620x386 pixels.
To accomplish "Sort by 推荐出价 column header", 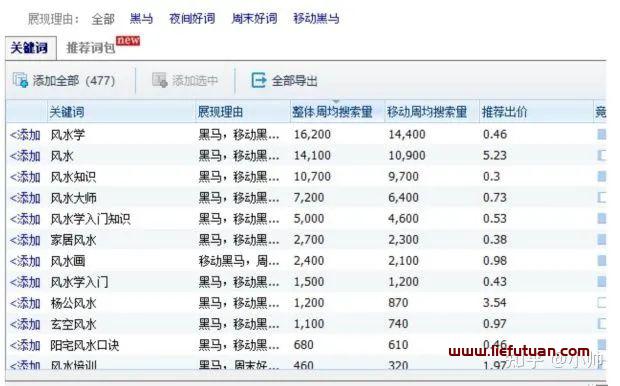I will 505,112.
